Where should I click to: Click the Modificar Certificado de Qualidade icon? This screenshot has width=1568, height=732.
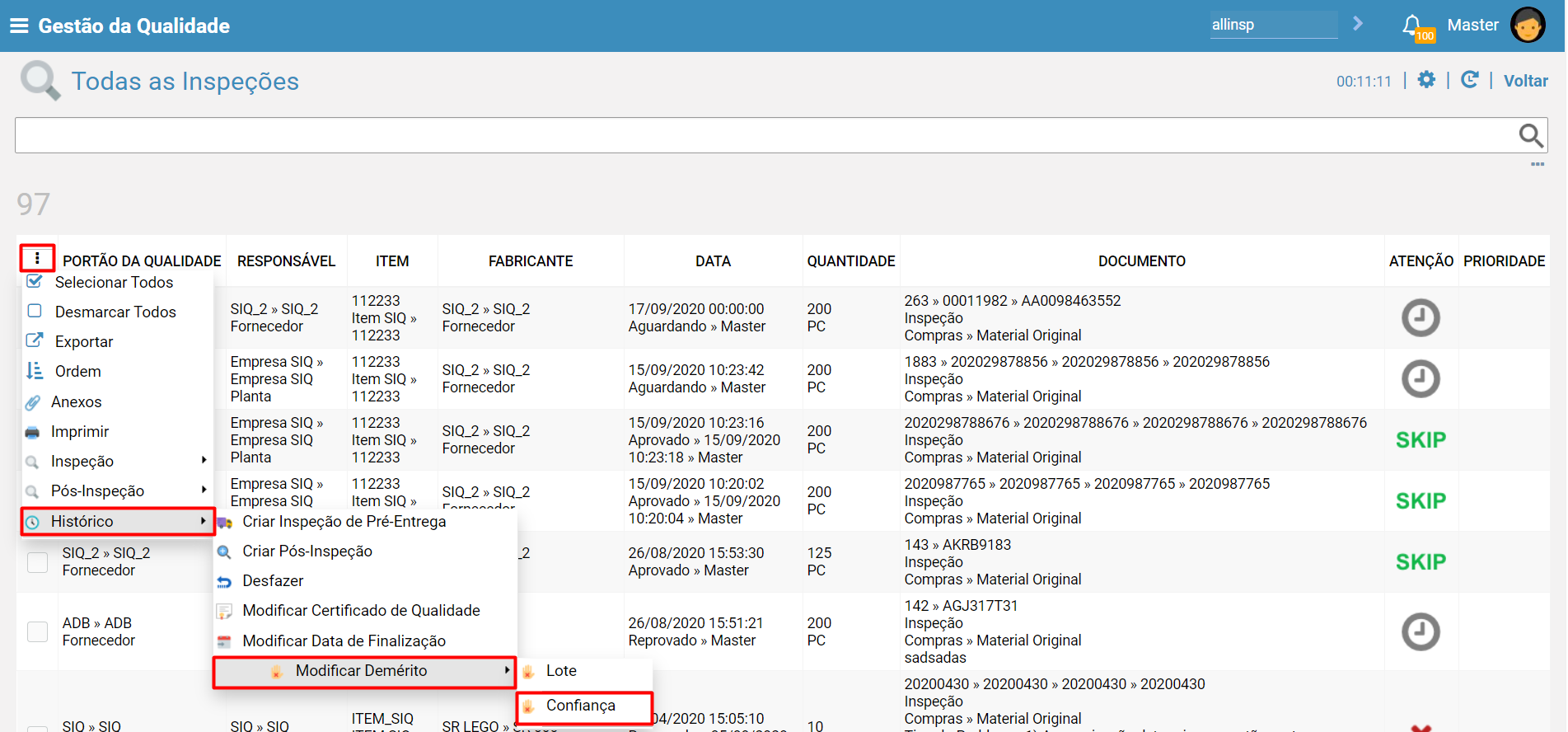tap(224, 612)
